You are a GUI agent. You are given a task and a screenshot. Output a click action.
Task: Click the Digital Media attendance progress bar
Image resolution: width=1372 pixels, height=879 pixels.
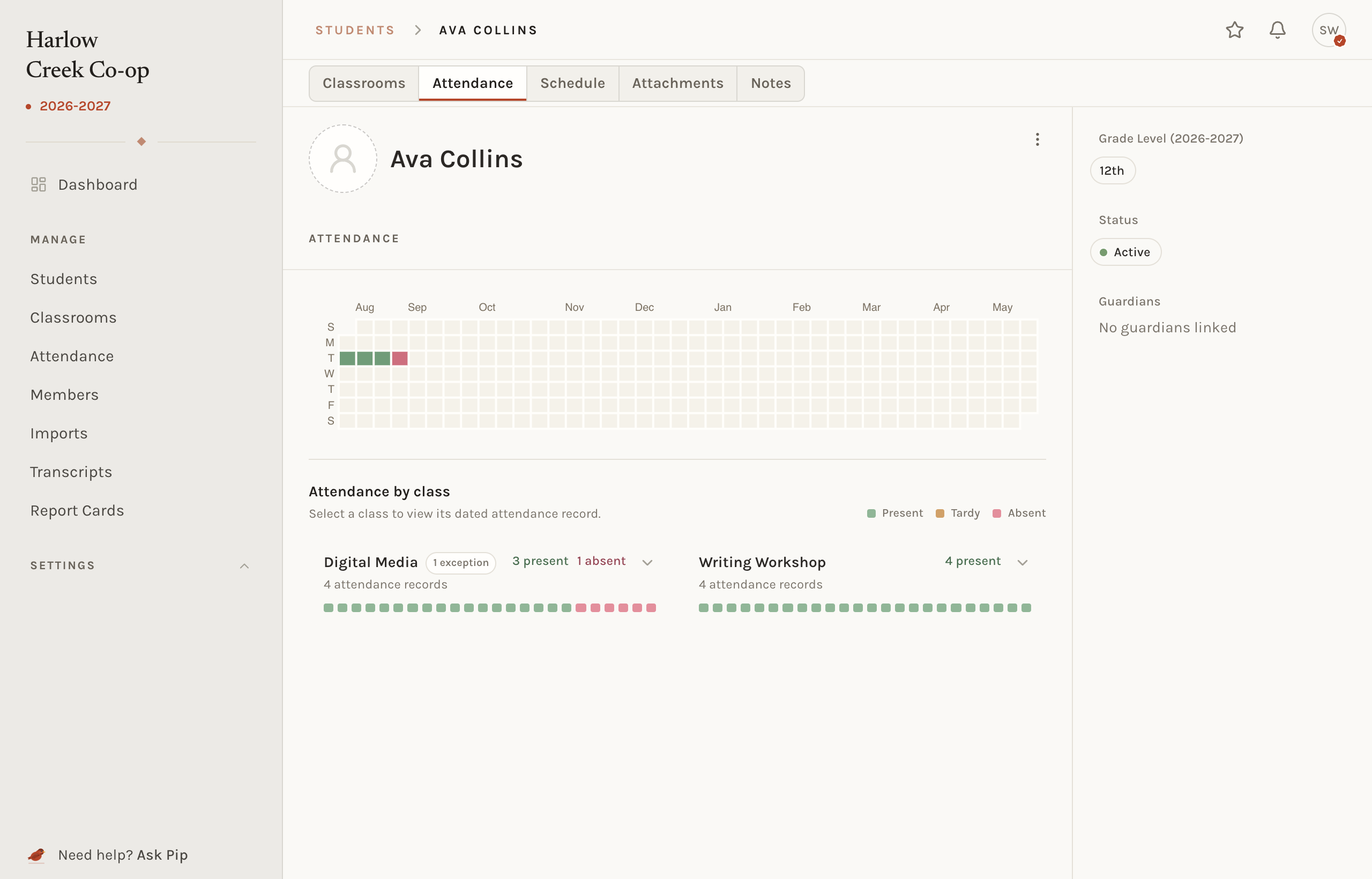point(490,608)
